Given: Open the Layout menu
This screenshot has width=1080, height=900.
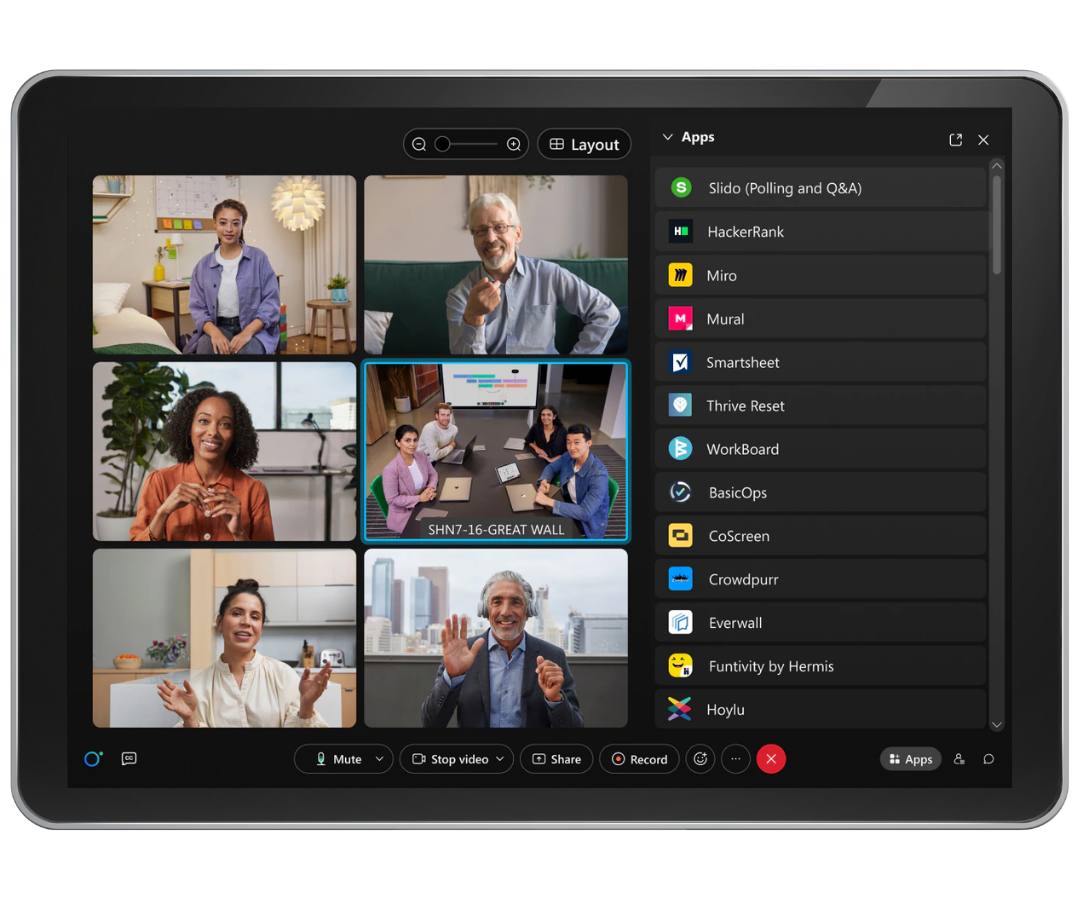Looking at the screenshot, I should (584, 143).
